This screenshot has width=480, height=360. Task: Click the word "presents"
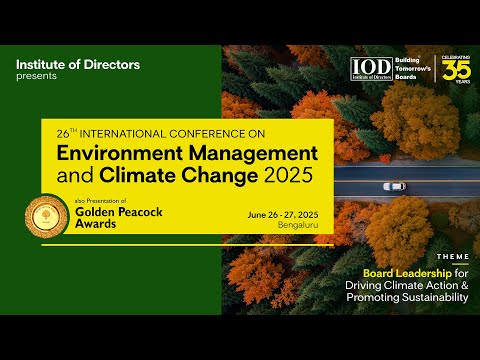click(36, 76)
